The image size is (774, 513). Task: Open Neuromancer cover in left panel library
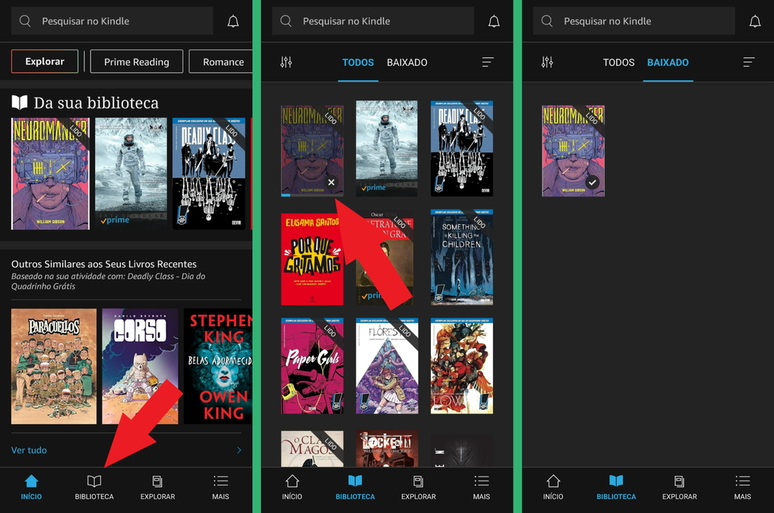[x=50, y=174]
